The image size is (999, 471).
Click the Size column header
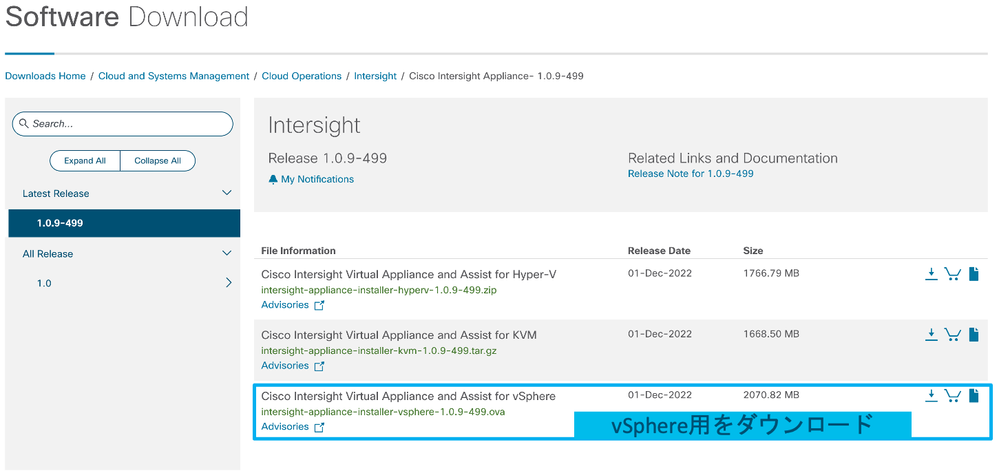coord(753,250)
